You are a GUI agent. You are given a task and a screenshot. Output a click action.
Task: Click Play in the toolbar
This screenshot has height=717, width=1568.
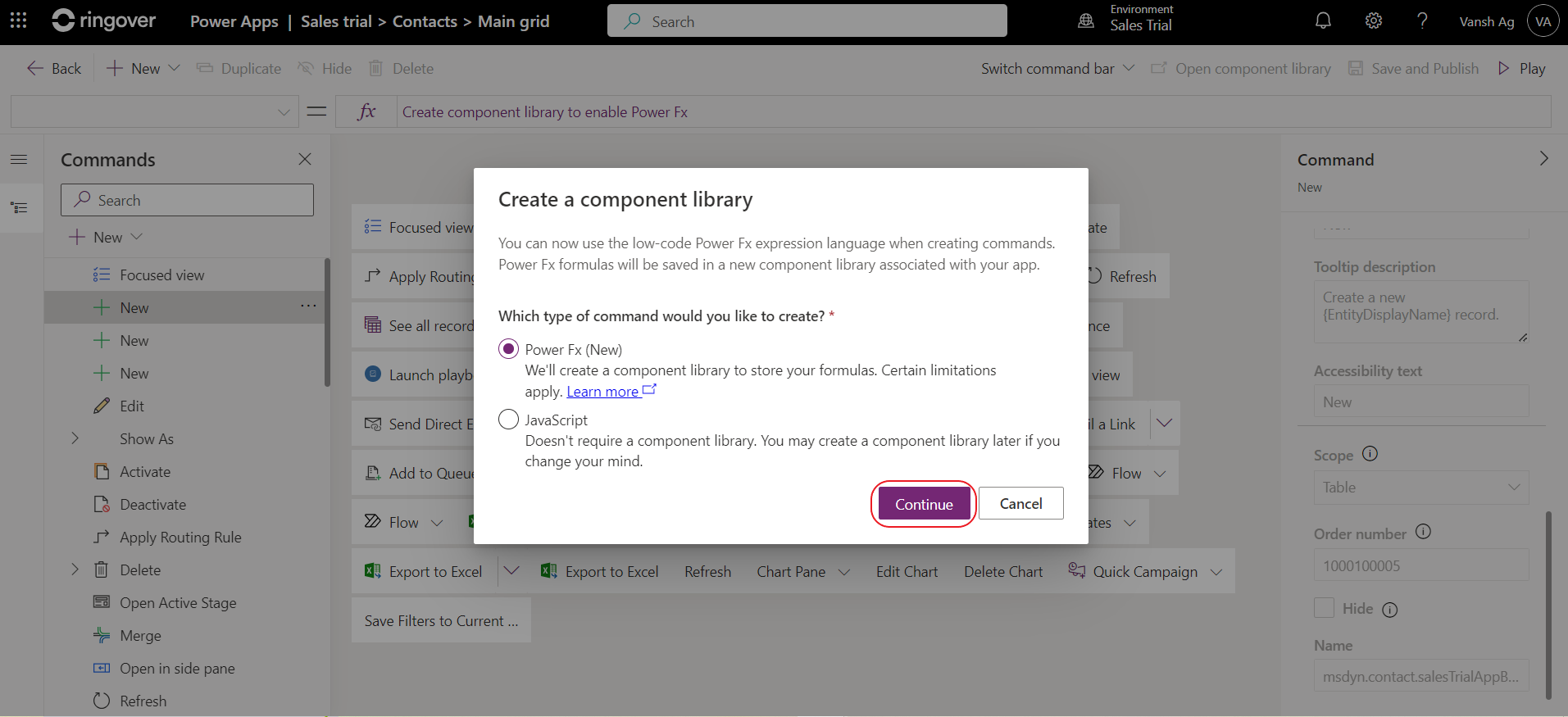[1521, 68]
